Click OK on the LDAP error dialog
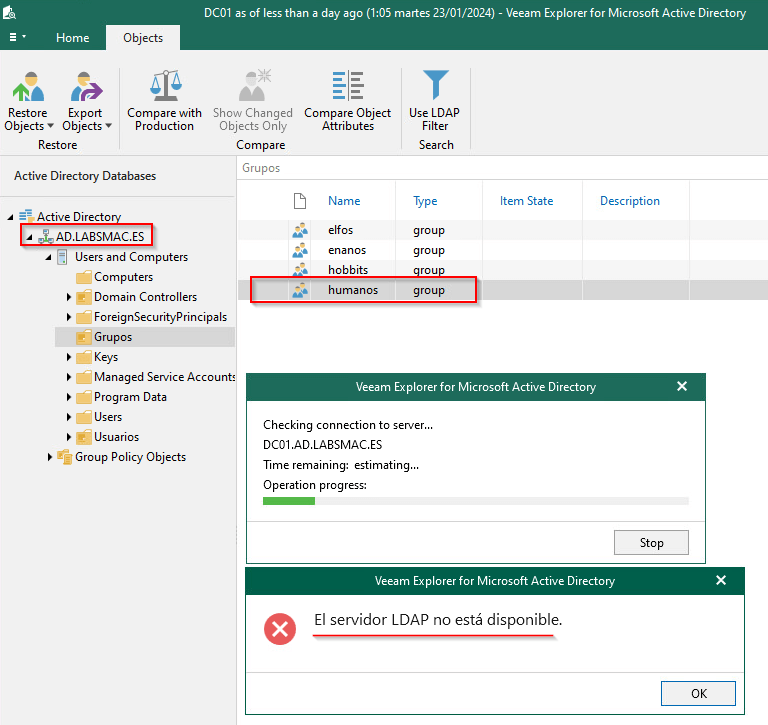This screenshot has width=768, height=725. click(x=698, y=693)
